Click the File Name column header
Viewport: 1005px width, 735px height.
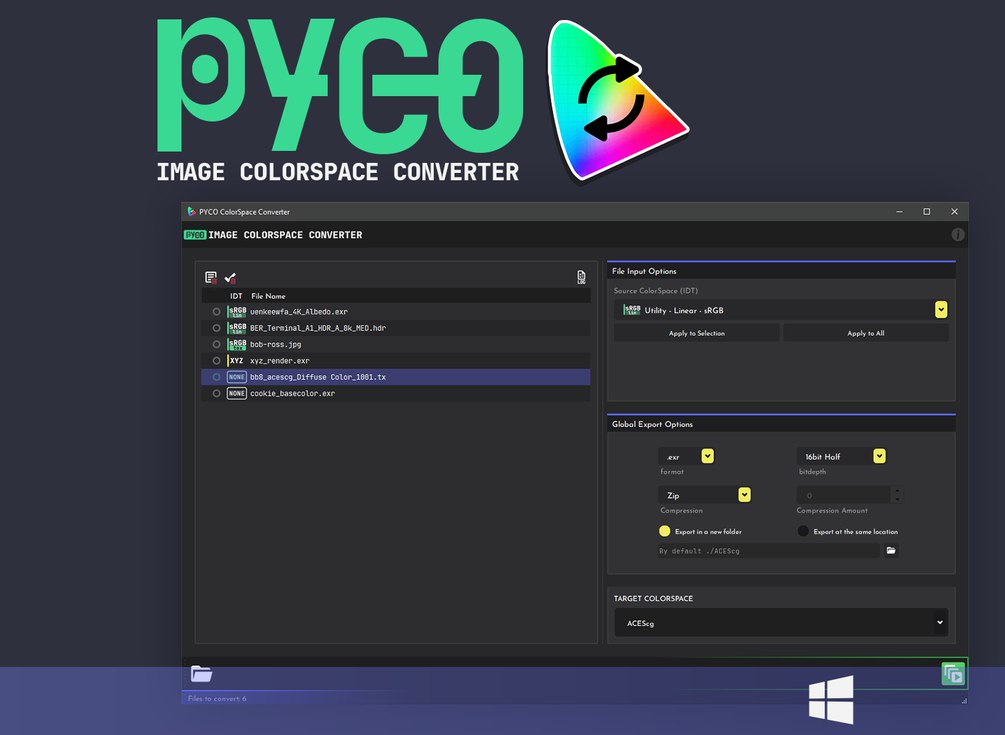268,296
